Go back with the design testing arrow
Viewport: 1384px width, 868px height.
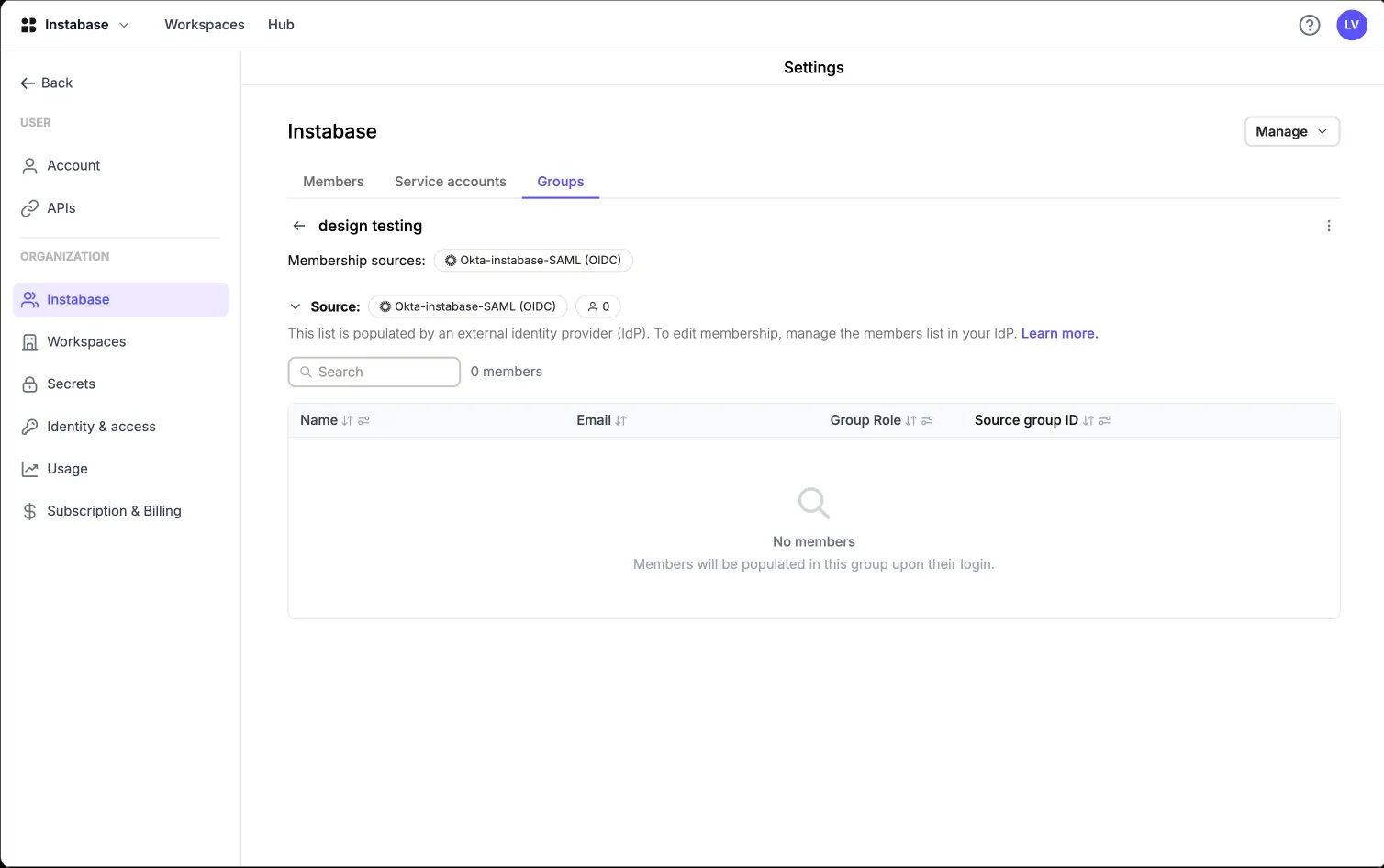(299, 226)
